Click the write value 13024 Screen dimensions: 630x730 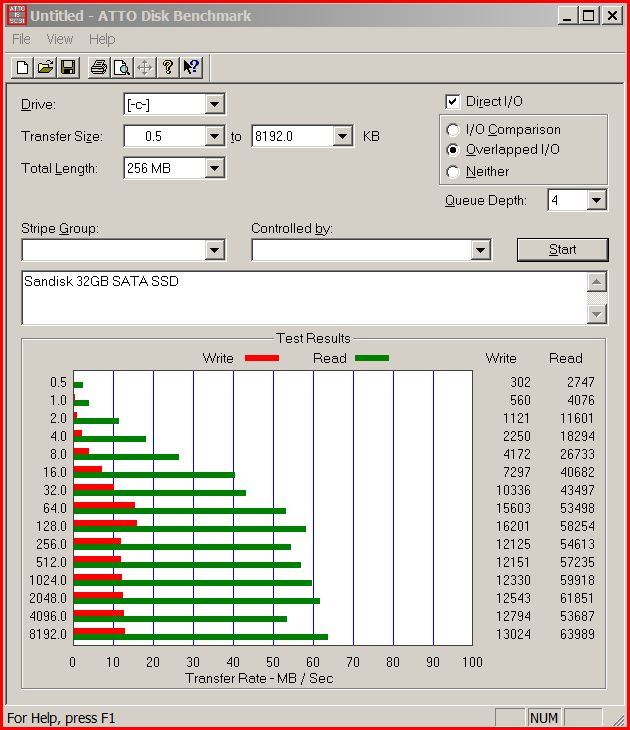[x=513, y=634]
